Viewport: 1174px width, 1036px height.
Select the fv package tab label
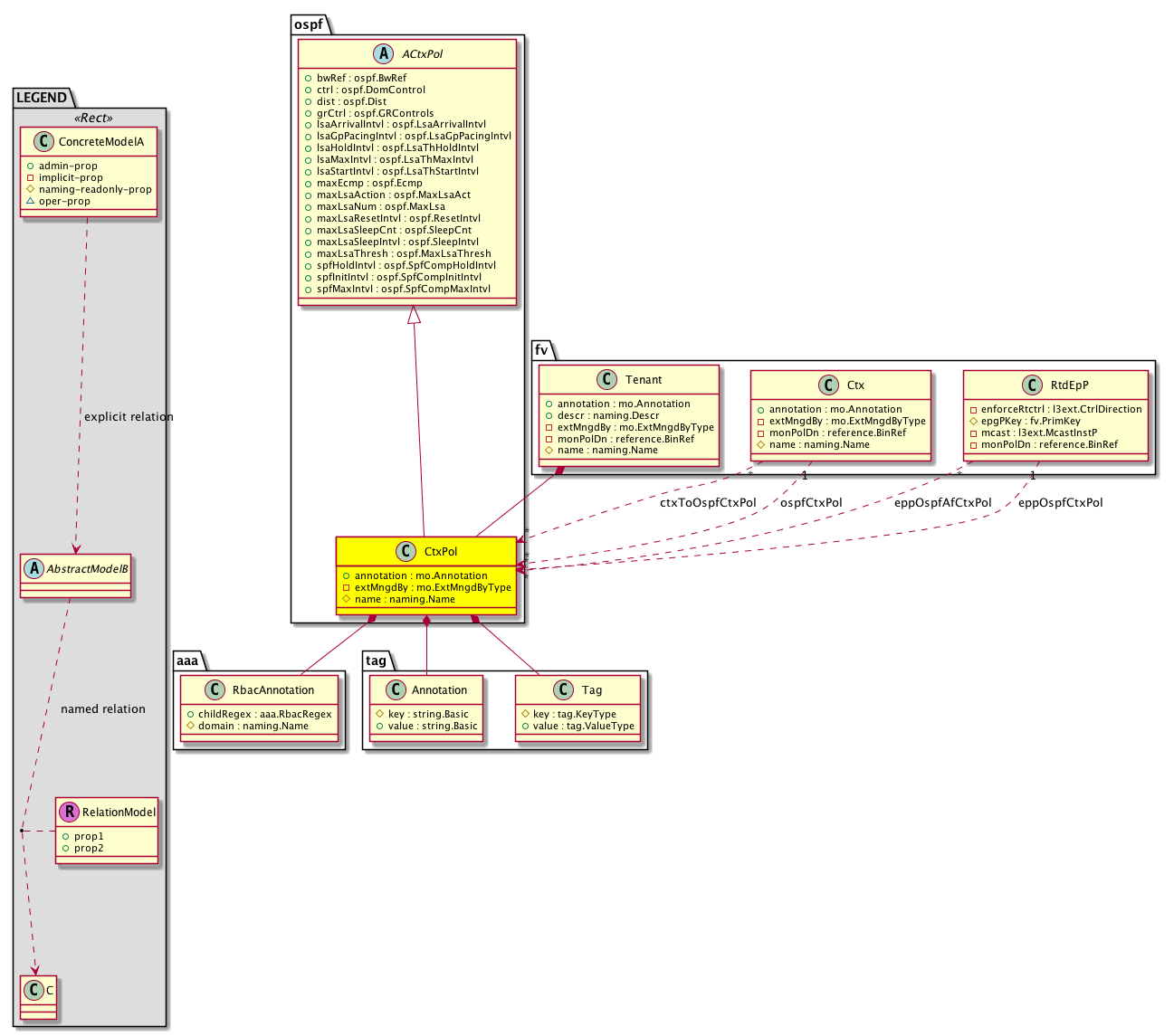point(541,349)
